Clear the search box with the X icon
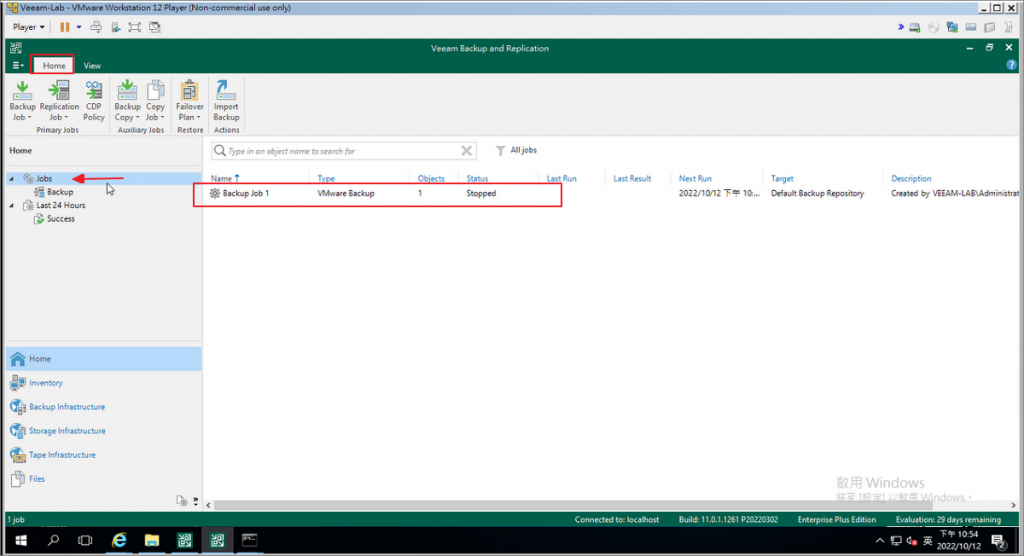This screenshot has width=1024, height=556. [x=466, y=151]
